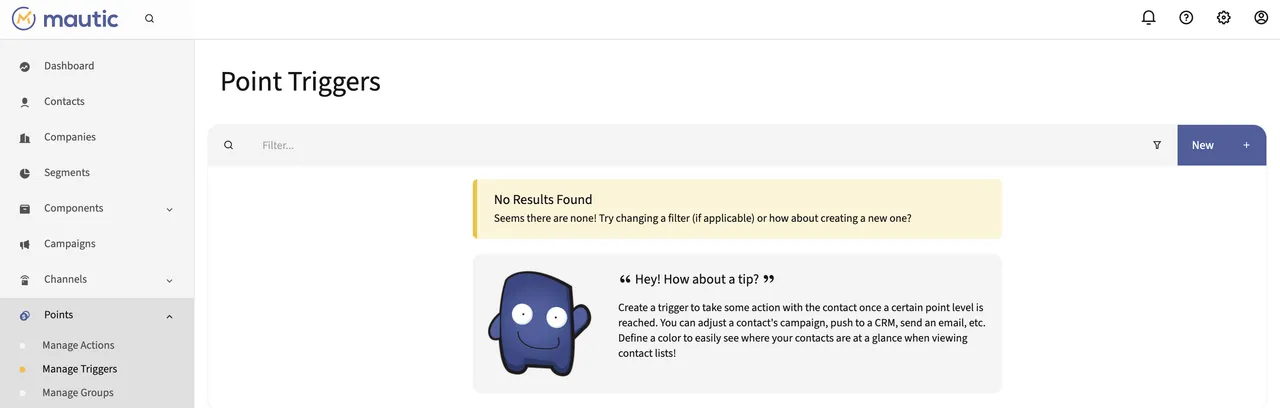Expand the Channels submenu chevron

click(x=169, y=280)
